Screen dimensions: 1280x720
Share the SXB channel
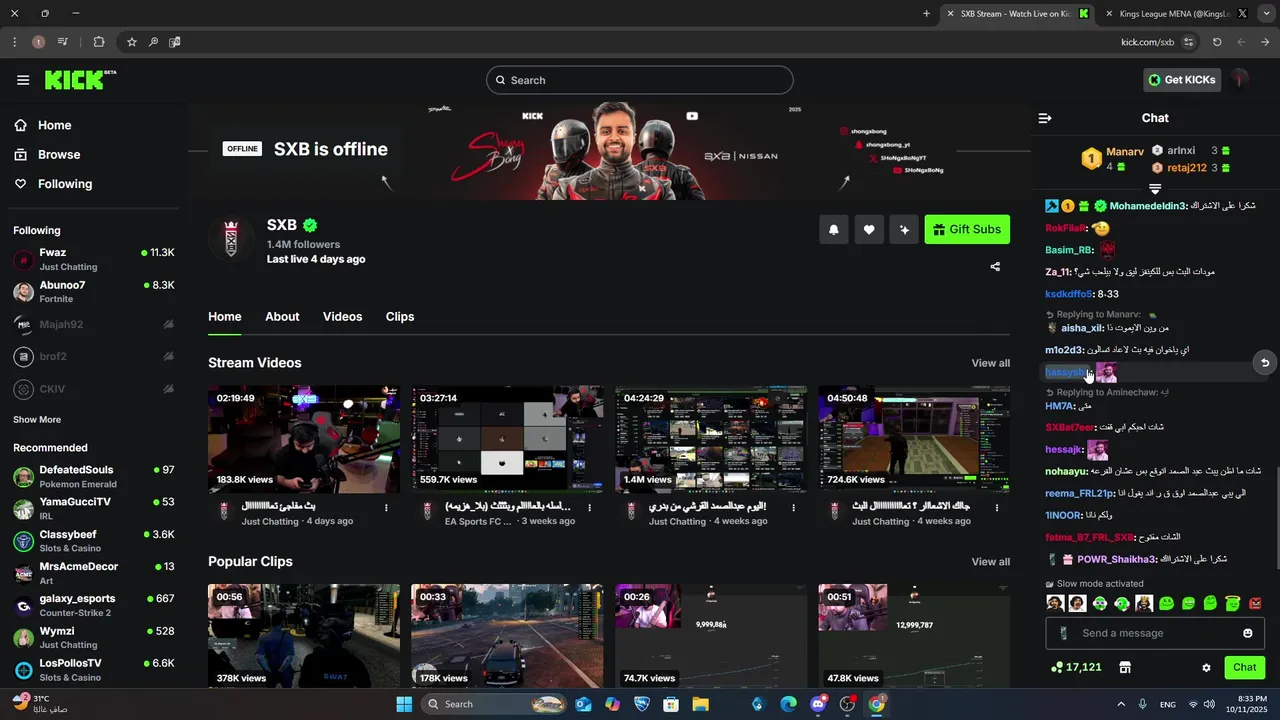click(995, 267)
